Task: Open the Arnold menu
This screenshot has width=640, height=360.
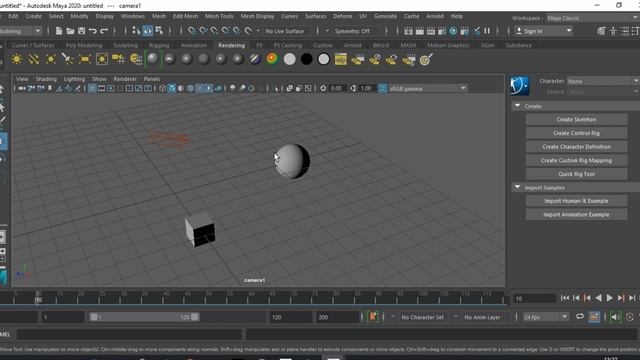Action: pyautogui.click(x=435, y=16)
